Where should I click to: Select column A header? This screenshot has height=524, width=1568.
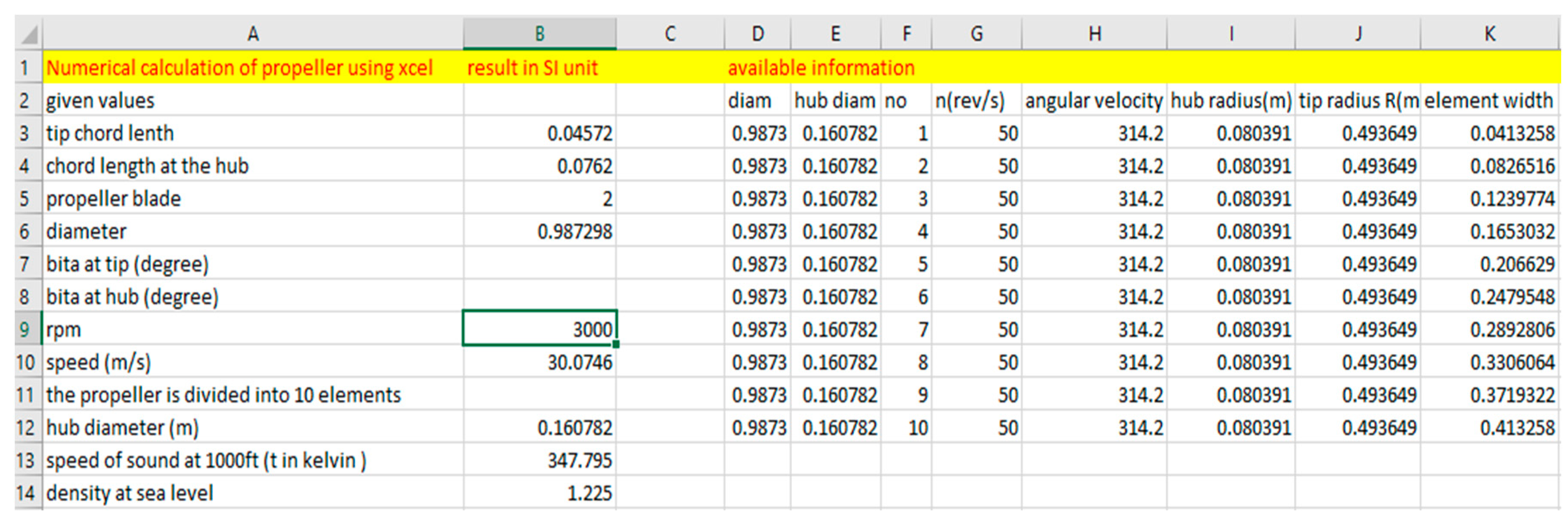pyautogui.click(x=253, y=34)
